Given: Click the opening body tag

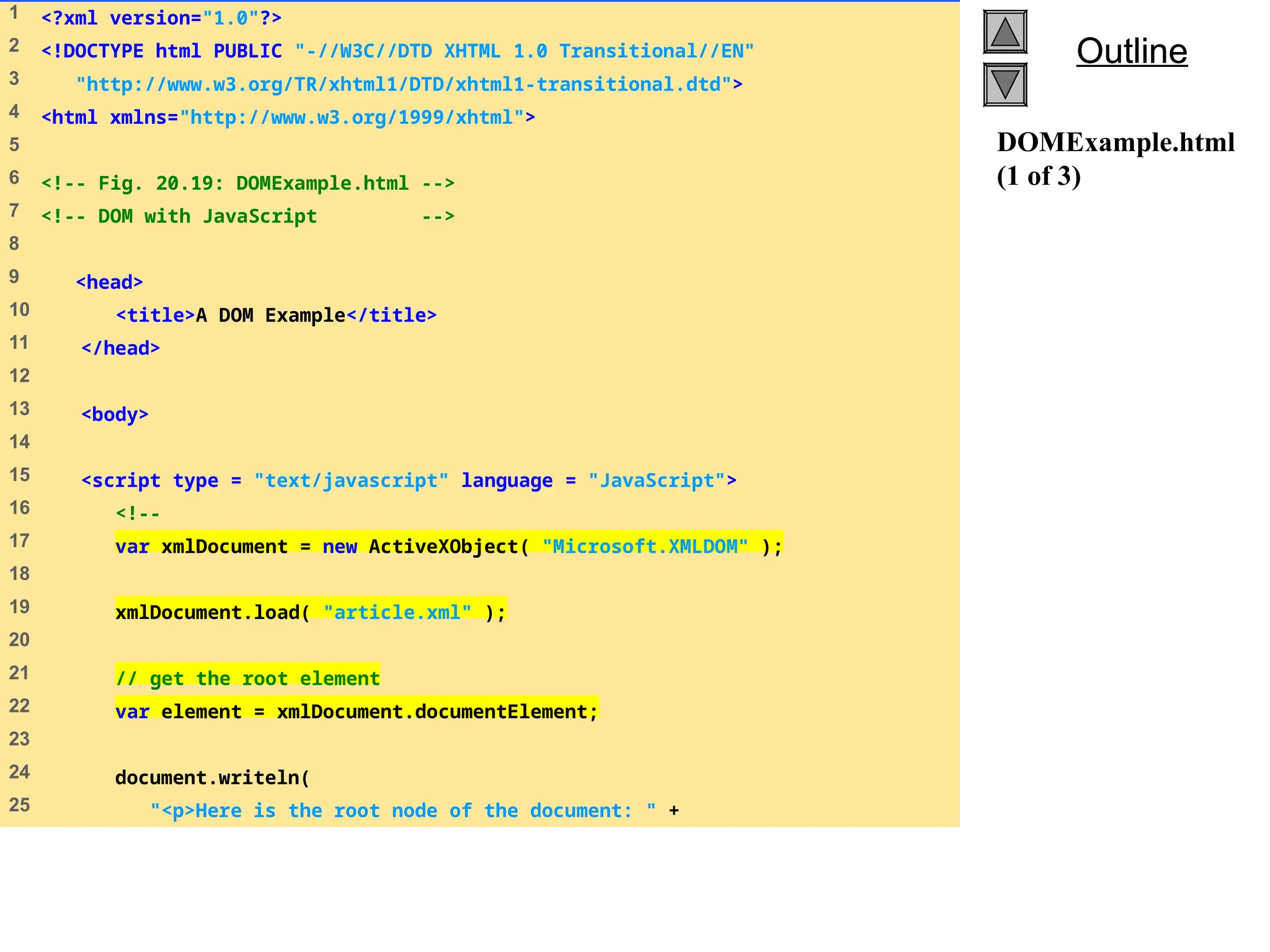Looking at the screenshot, I should 115,414.
